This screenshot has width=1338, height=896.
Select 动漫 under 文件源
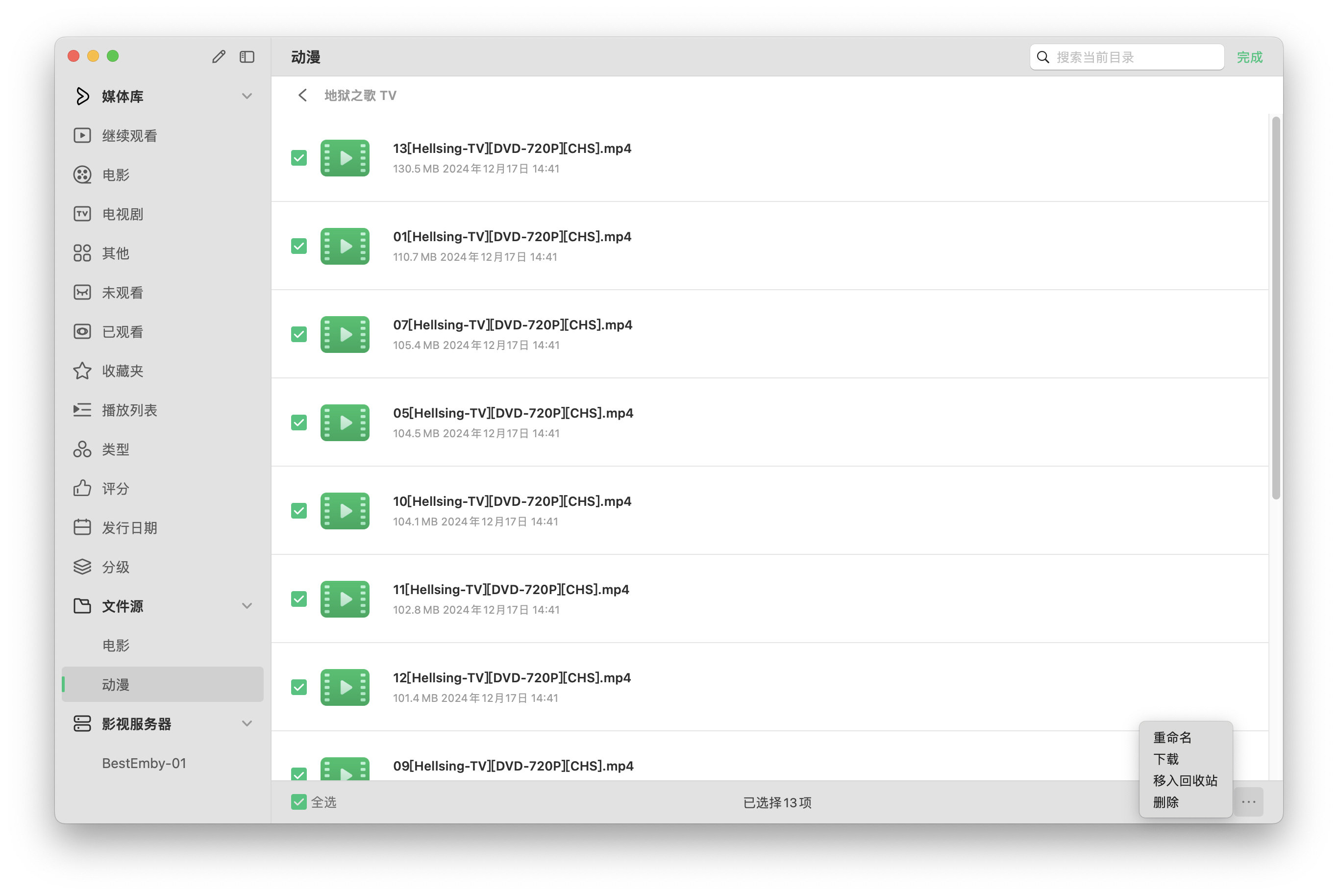163,685
